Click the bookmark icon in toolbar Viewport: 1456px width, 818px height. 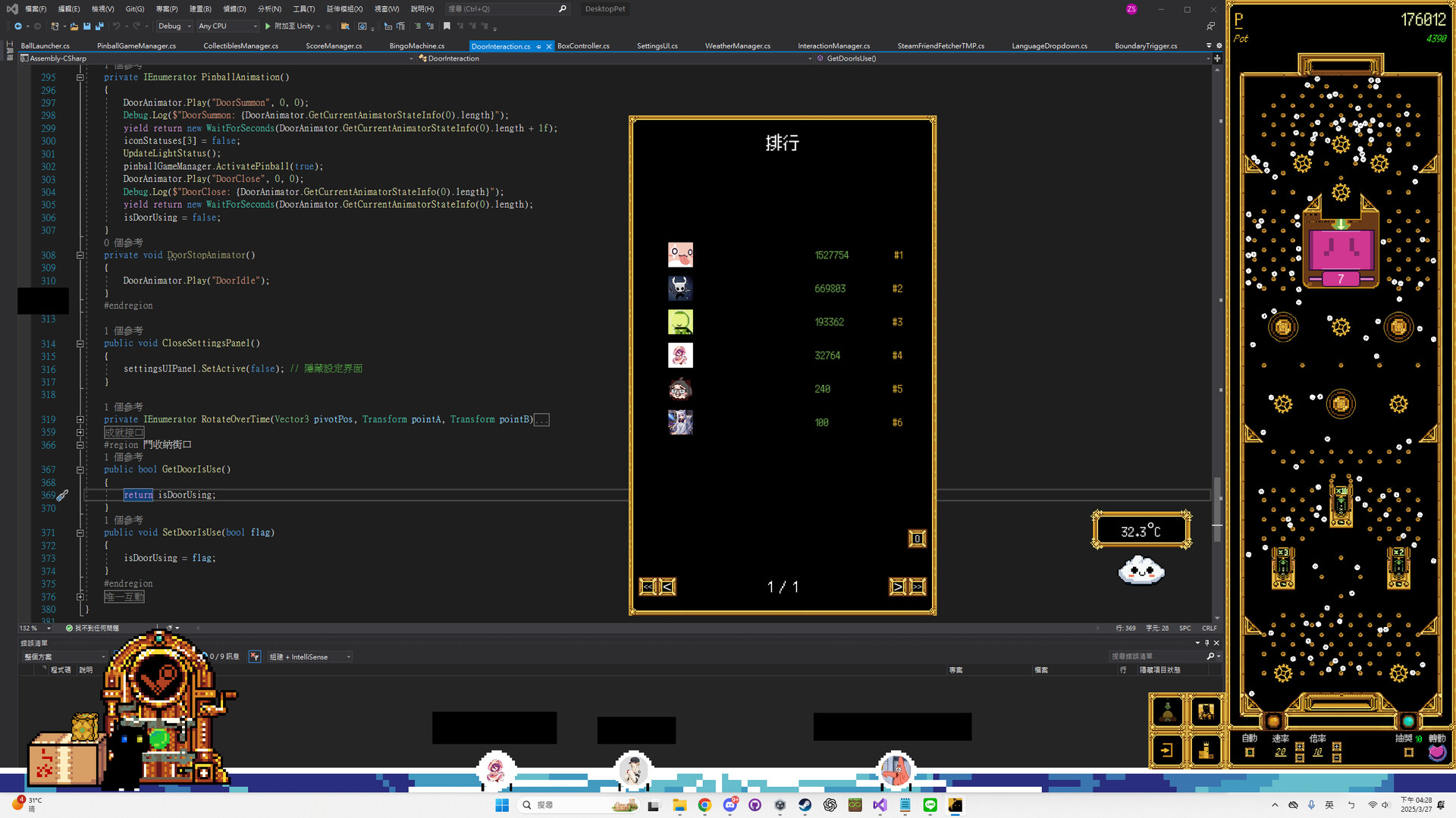pyautogui.click(x=447, y=27)
